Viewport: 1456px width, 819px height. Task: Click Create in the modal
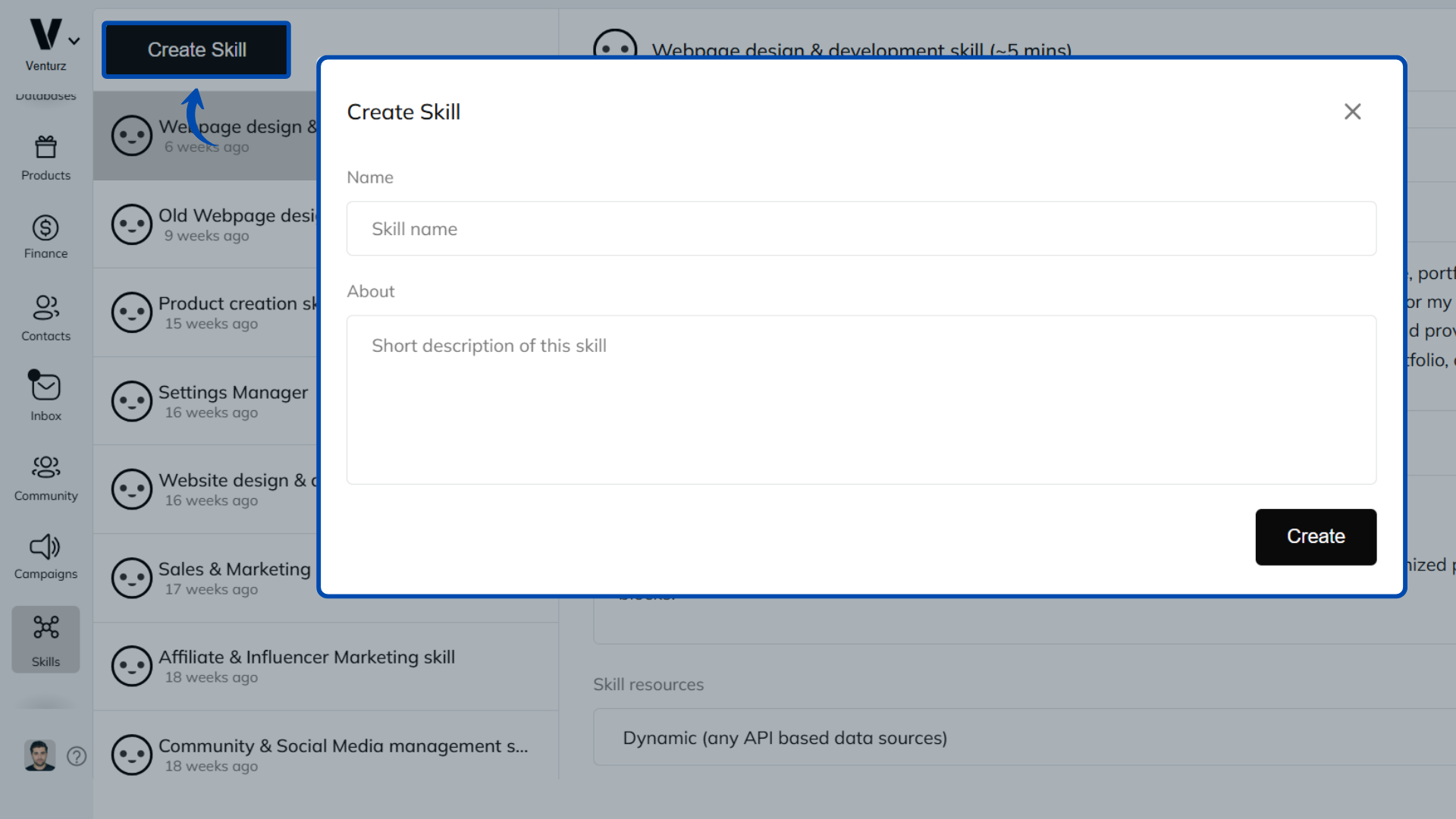tap(1315, 536)
